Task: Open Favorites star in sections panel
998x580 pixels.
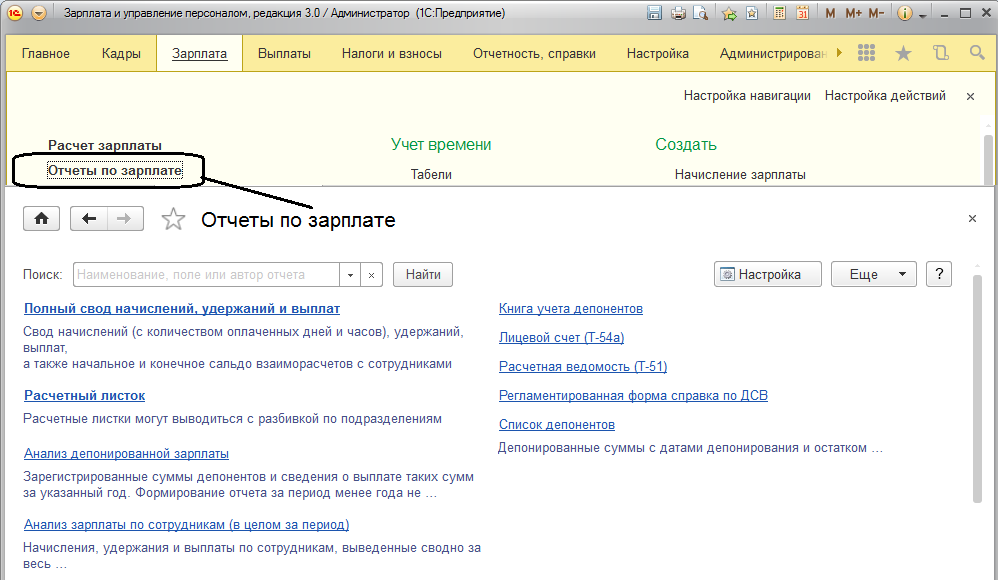Action: point(903,53)
